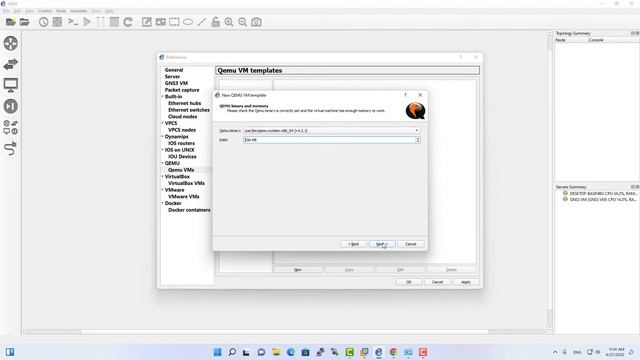The image size is (640, 360).
Task: Browse routers in the device sidebar
Action: (x=11, y=43)
